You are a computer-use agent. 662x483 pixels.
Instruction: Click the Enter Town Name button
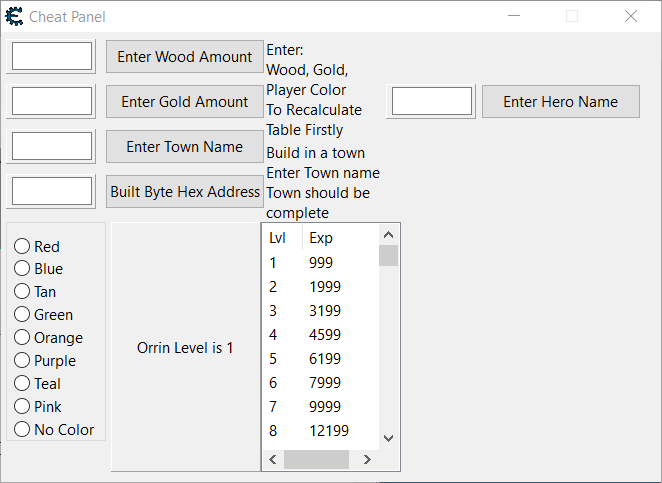pos(184,147)
